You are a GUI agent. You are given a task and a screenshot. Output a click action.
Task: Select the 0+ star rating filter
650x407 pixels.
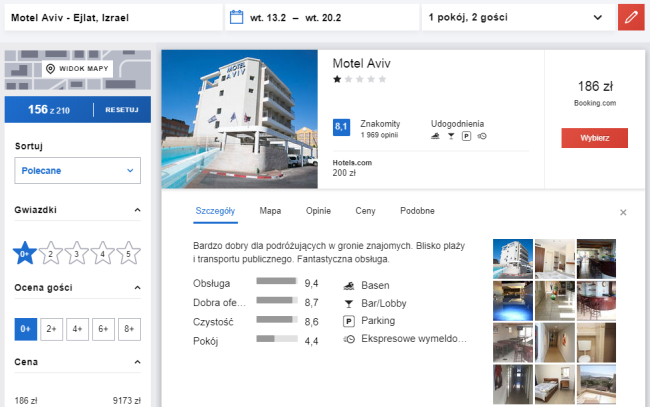(25, 253)
